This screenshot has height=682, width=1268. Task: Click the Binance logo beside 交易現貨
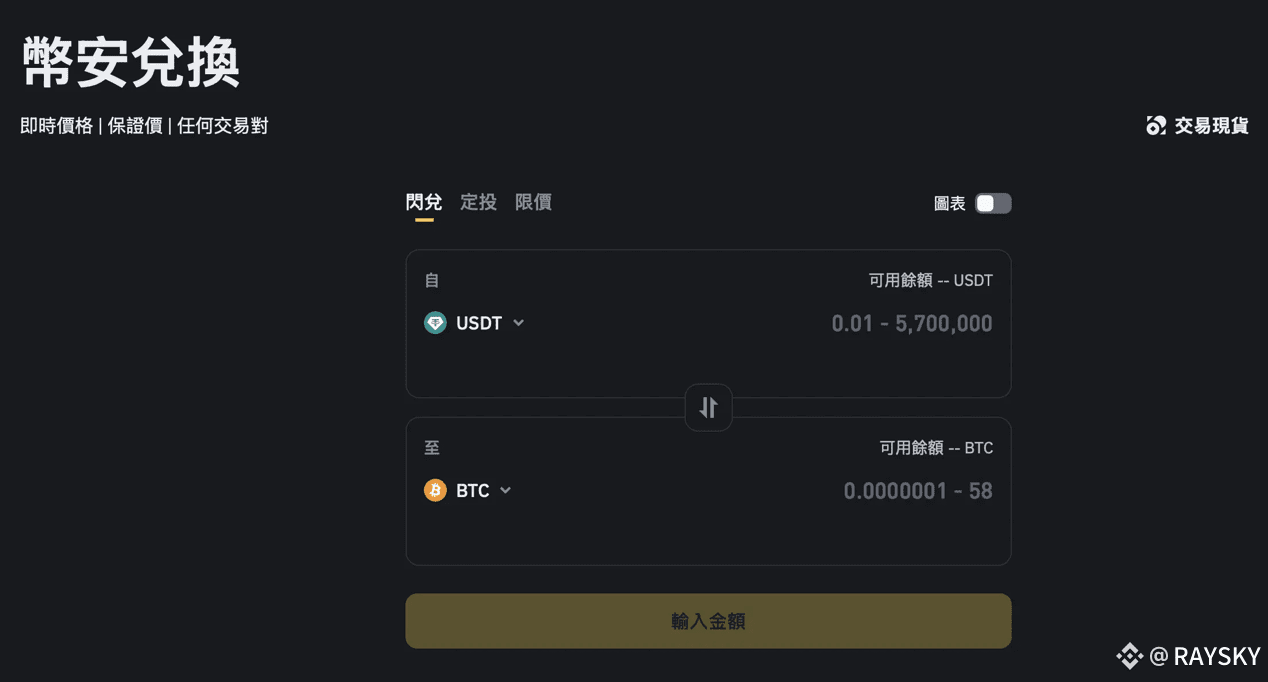coord(1156,125)
